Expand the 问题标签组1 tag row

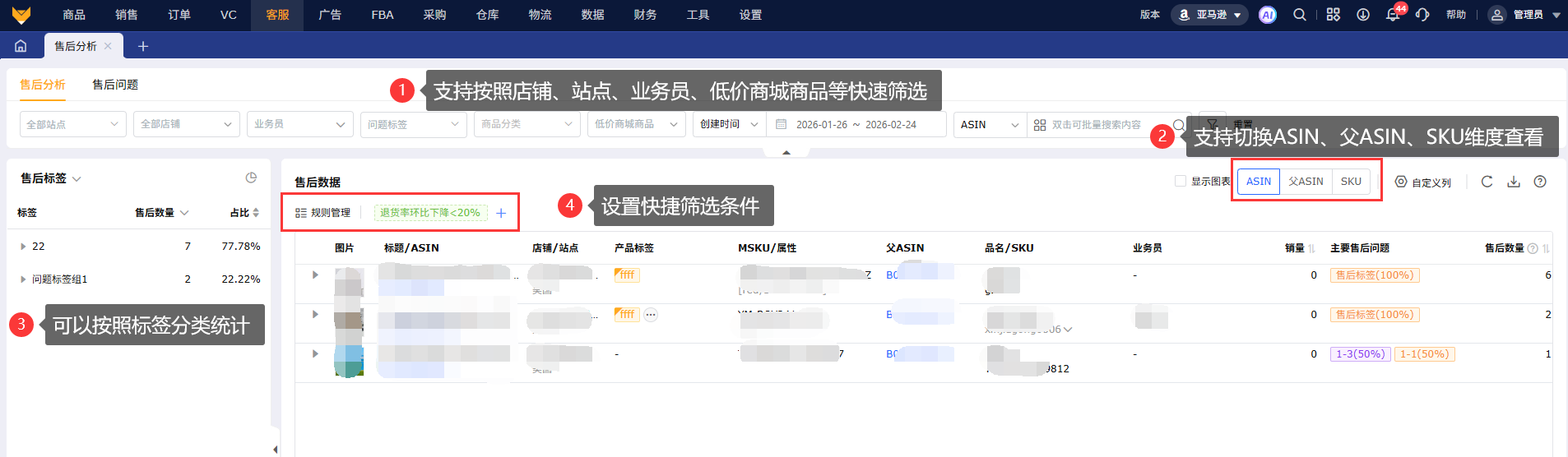(23, 279)
